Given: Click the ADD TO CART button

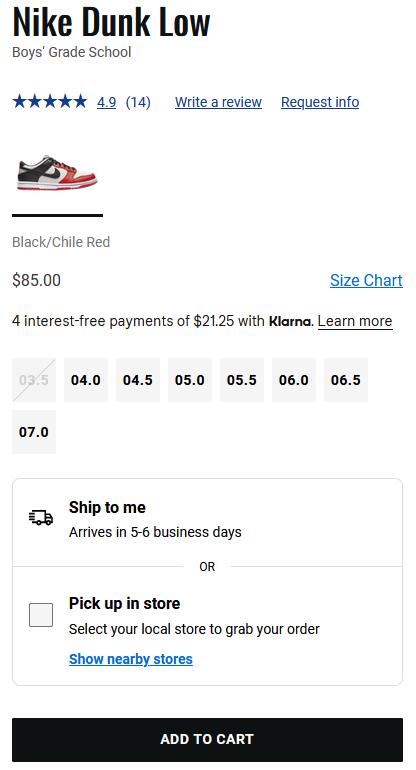Looking at the screenshot, I should 207,740.
